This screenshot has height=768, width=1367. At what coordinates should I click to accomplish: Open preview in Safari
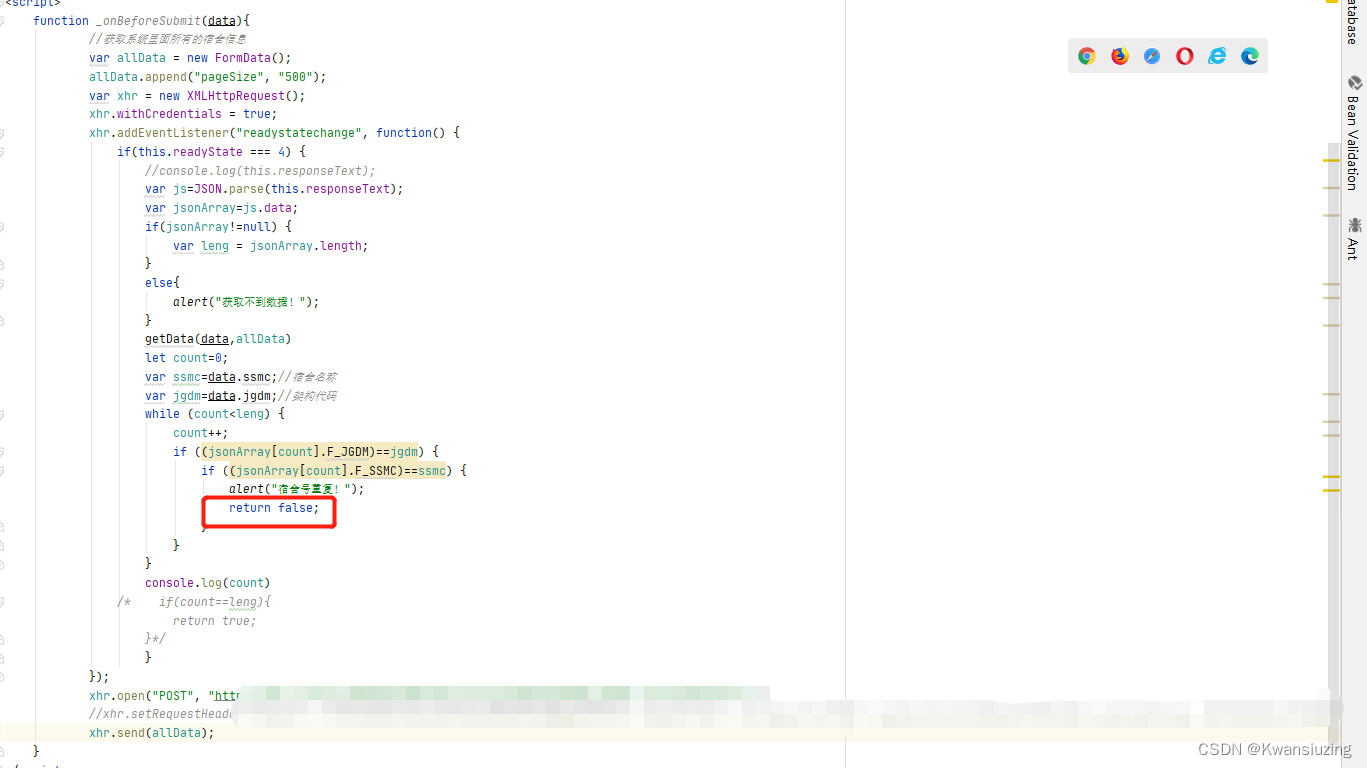pos(1152,56)
